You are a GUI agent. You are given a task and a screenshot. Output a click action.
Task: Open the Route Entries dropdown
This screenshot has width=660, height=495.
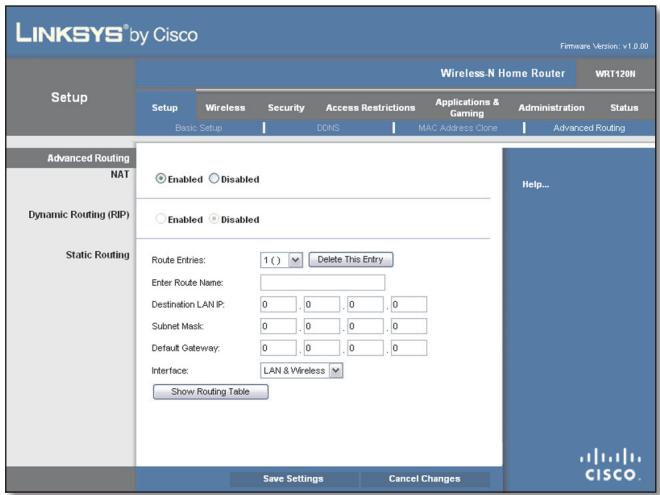click(x=281, y=260)
